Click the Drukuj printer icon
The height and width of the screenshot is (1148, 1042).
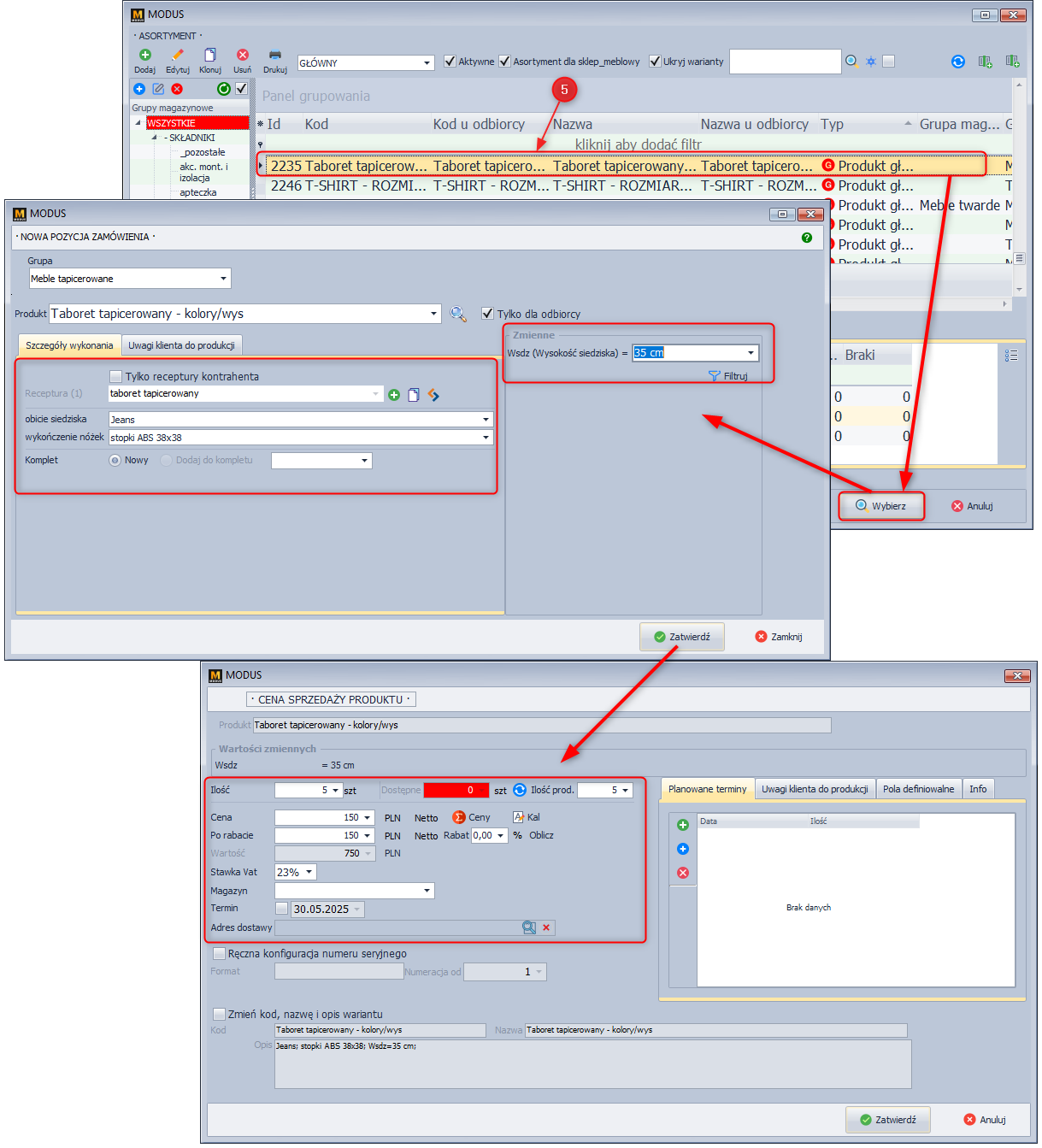coord(275,55)
